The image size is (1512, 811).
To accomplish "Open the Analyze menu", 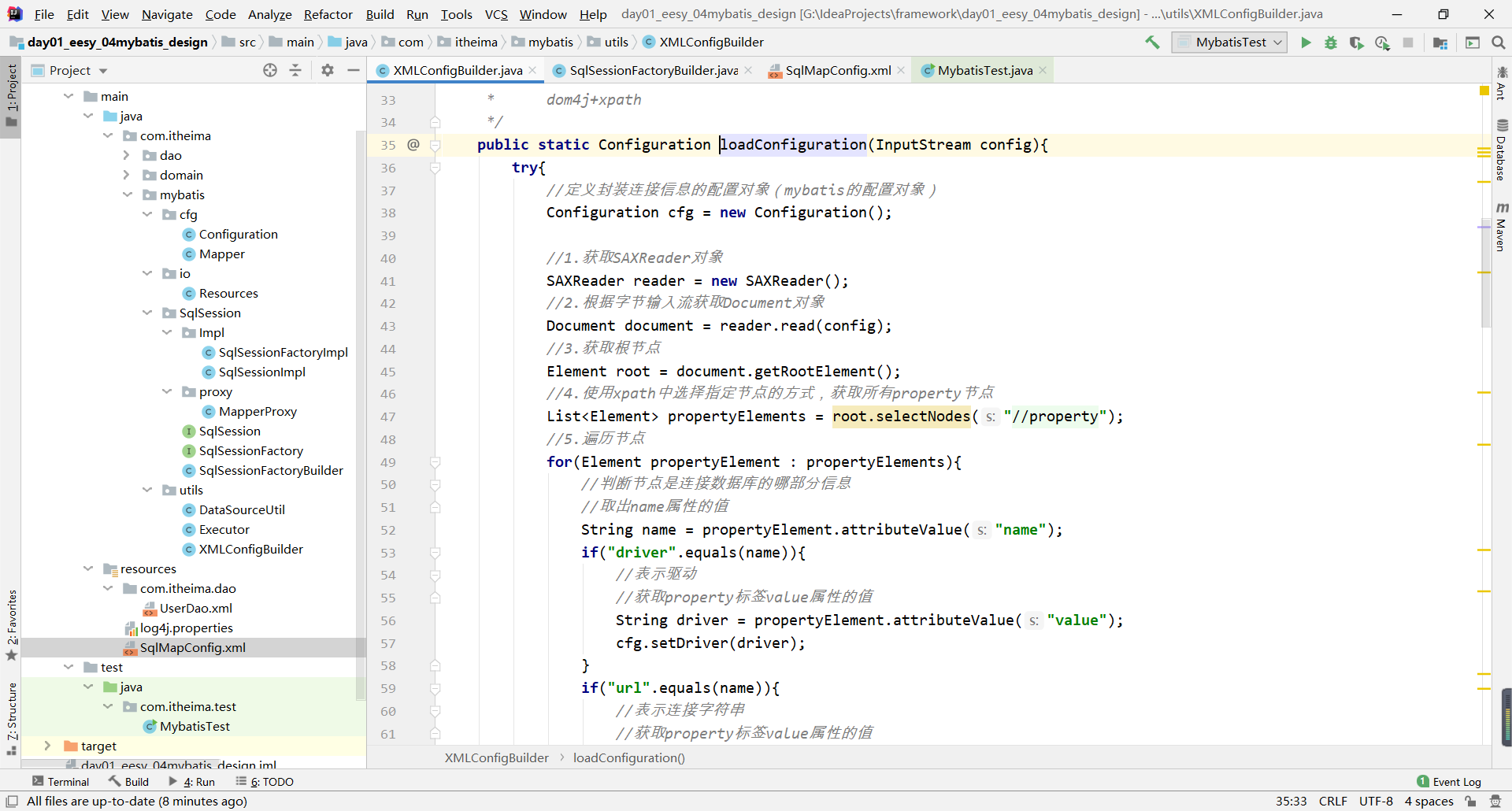I will pyautogui.click(x=269, y=14).
